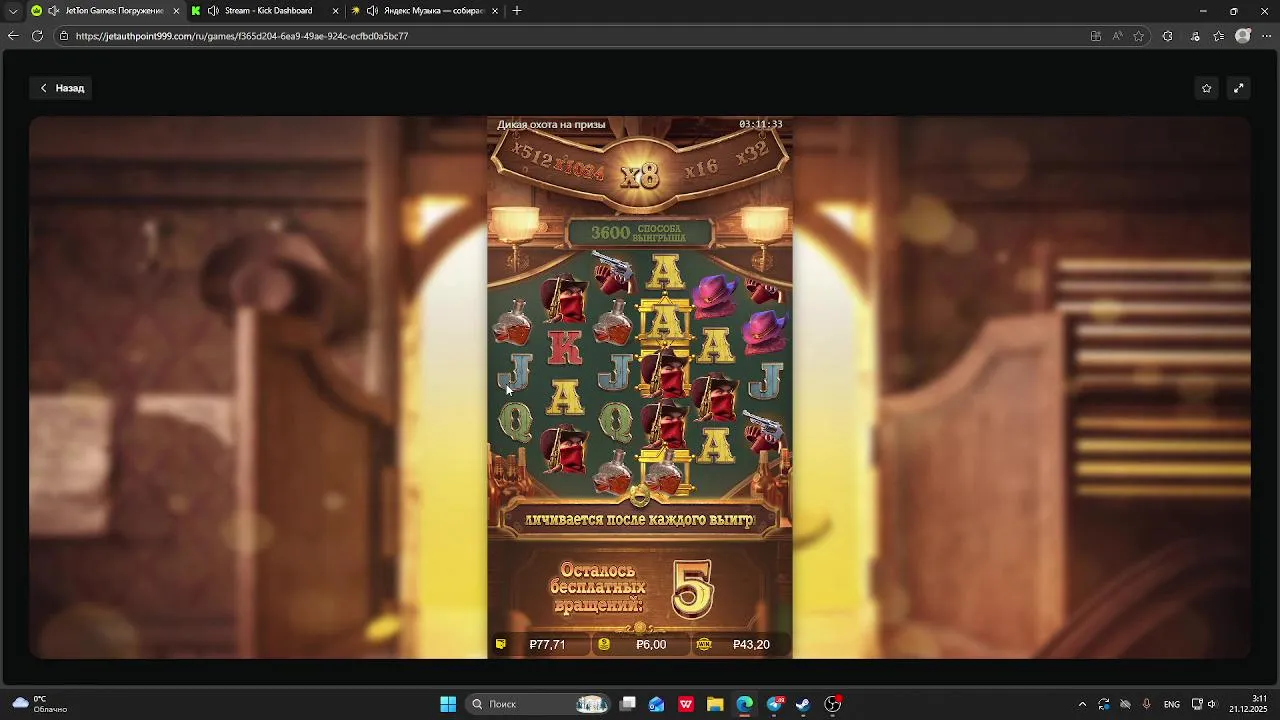1280x720 pixels.
Task: Open browser extensions menu
Action: [x=1167, y=36]
